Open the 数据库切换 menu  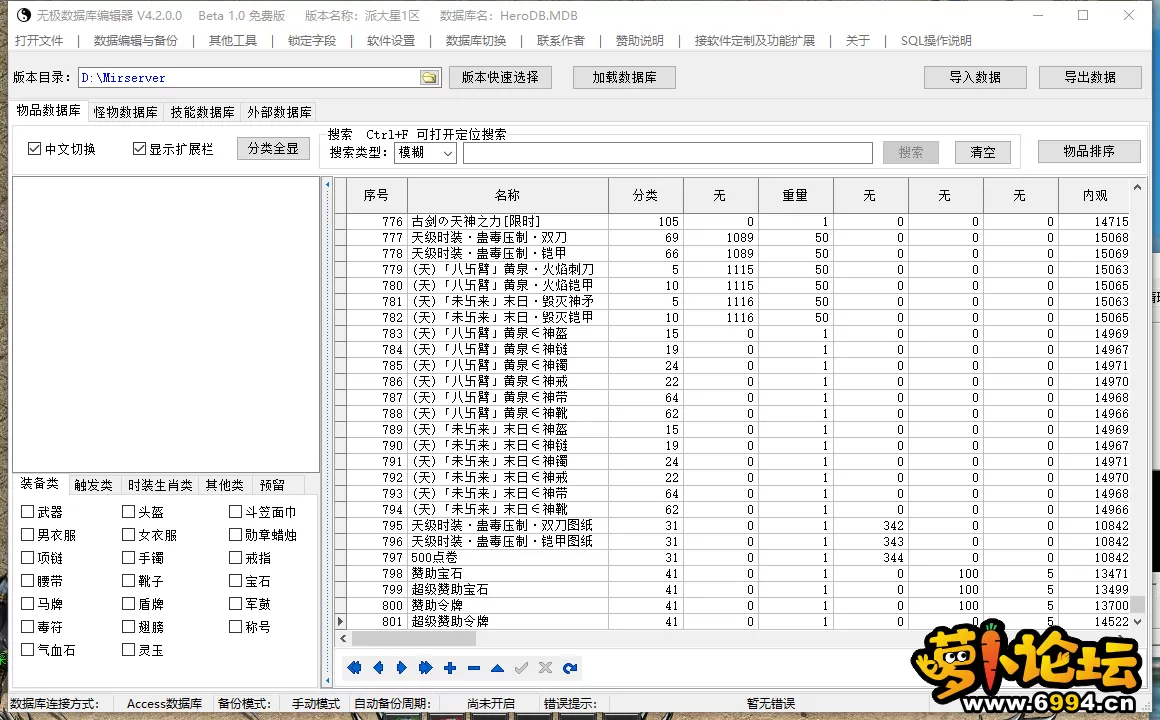pos(476,41)
